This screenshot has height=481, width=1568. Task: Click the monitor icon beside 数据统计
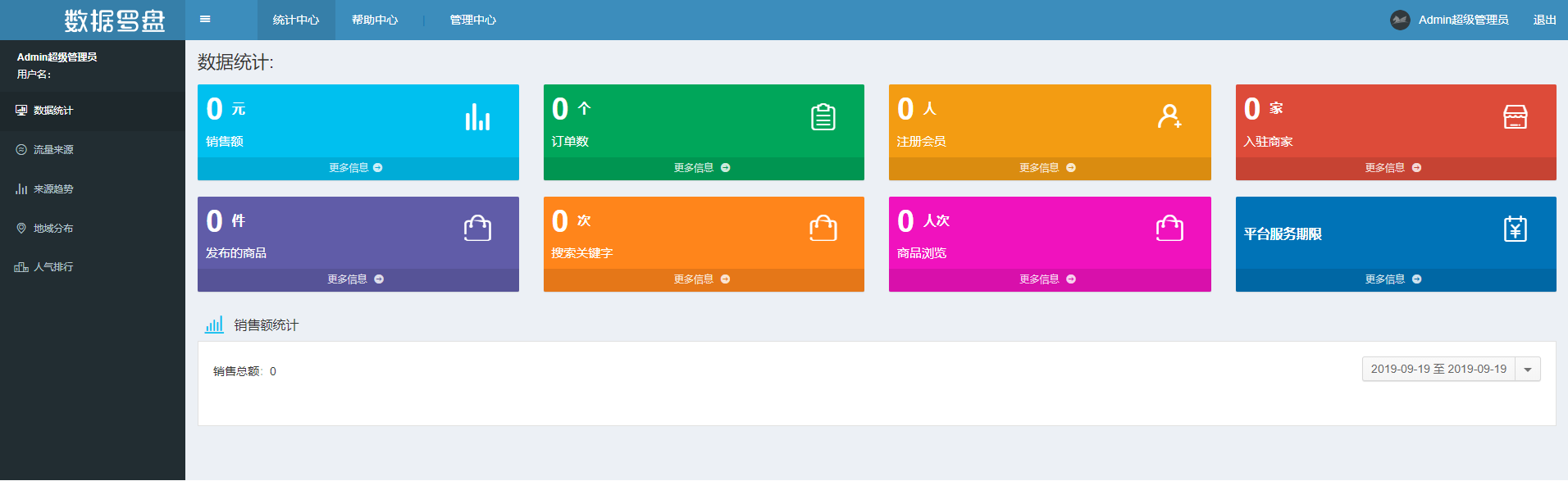click(21, 111)
